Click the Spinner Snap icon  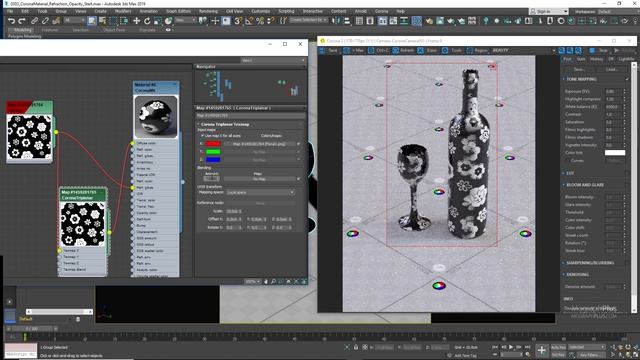(271, 21)
